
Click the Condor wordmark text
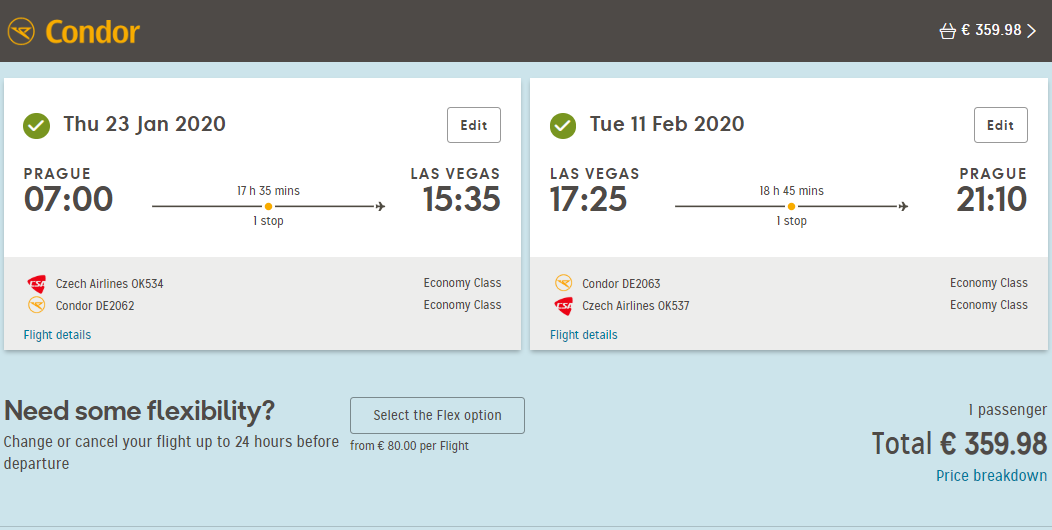tap(93, 32)
